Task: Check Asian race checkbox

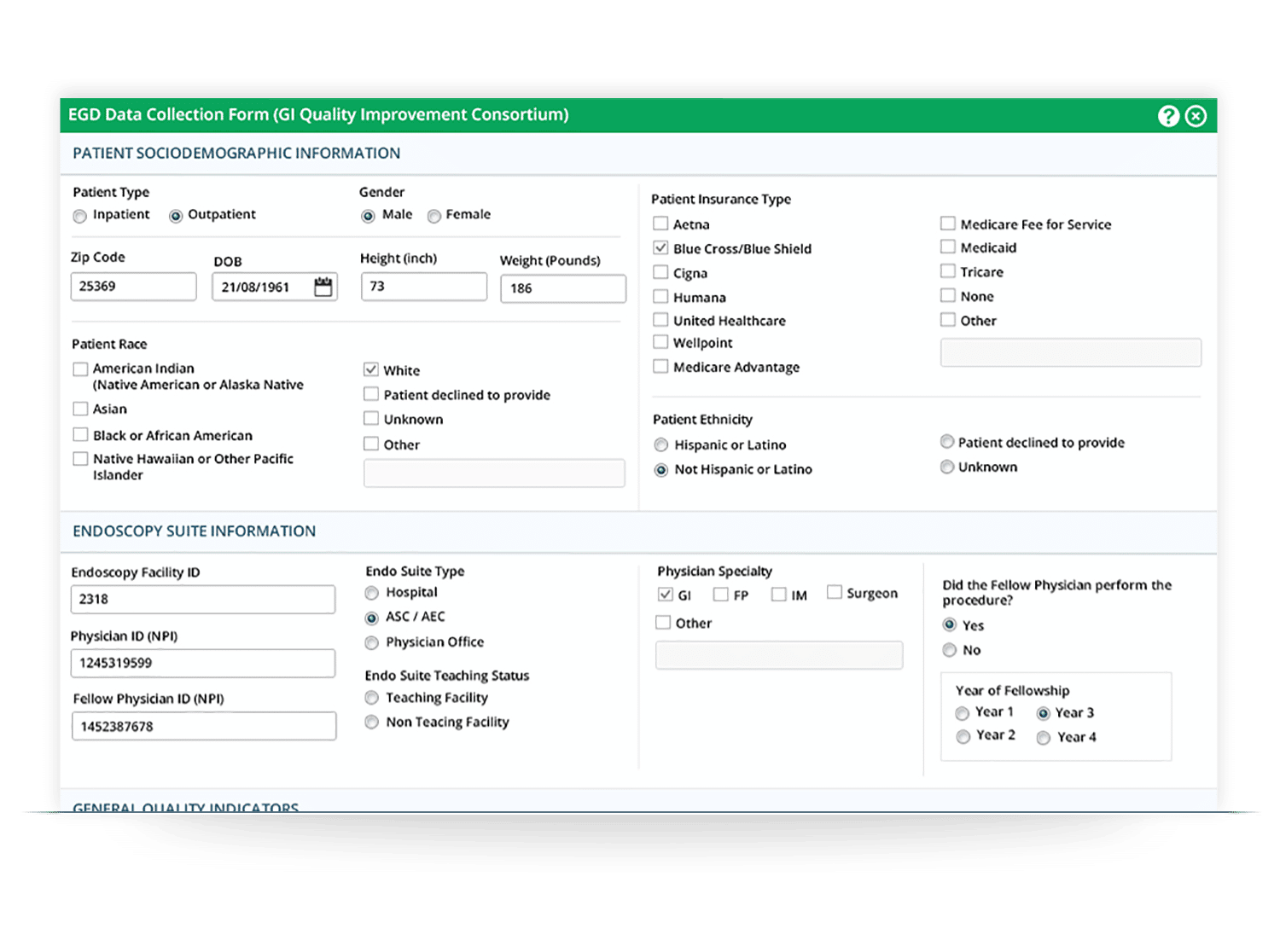Action: (x=80, y=409)
